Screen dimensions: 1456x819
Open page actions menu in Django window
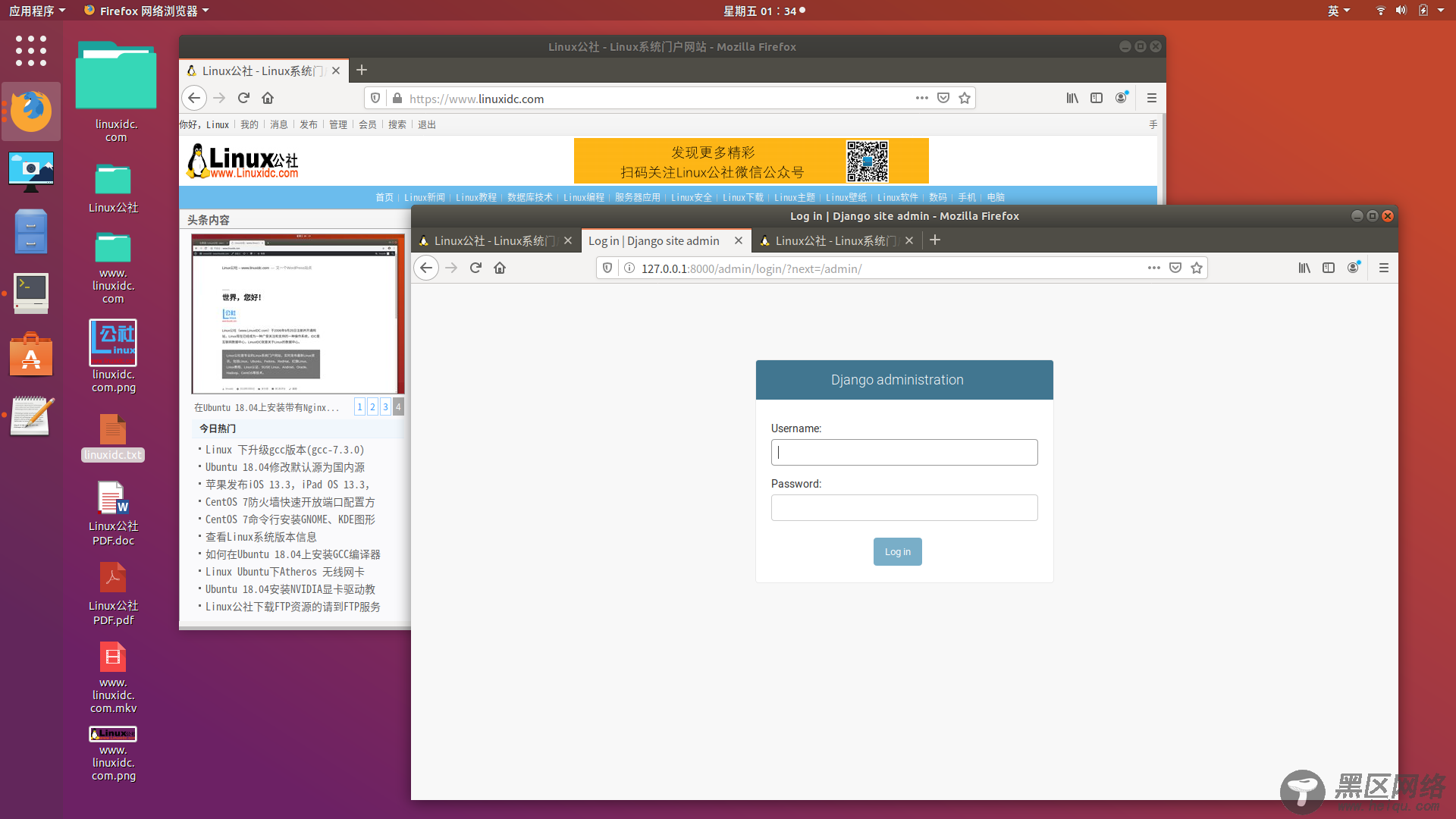(x=1154, y=268)
